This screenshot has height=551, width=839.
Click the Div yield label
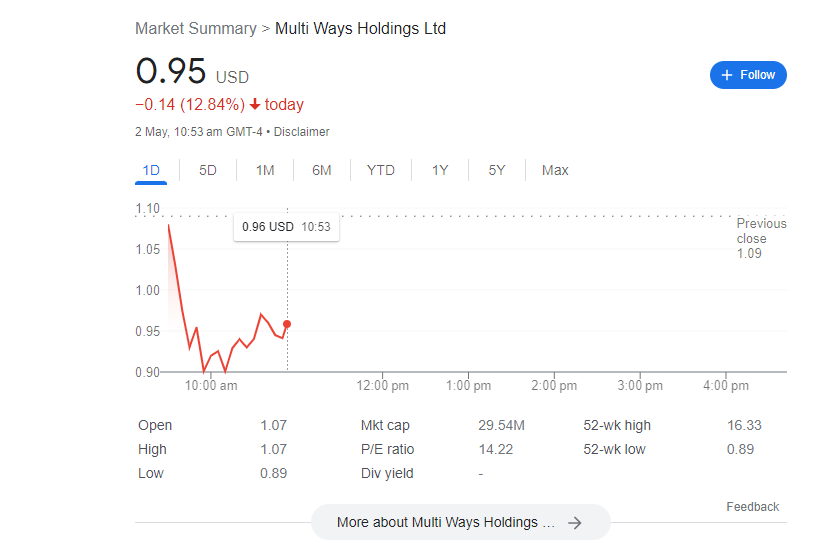(x=387, y=473)
